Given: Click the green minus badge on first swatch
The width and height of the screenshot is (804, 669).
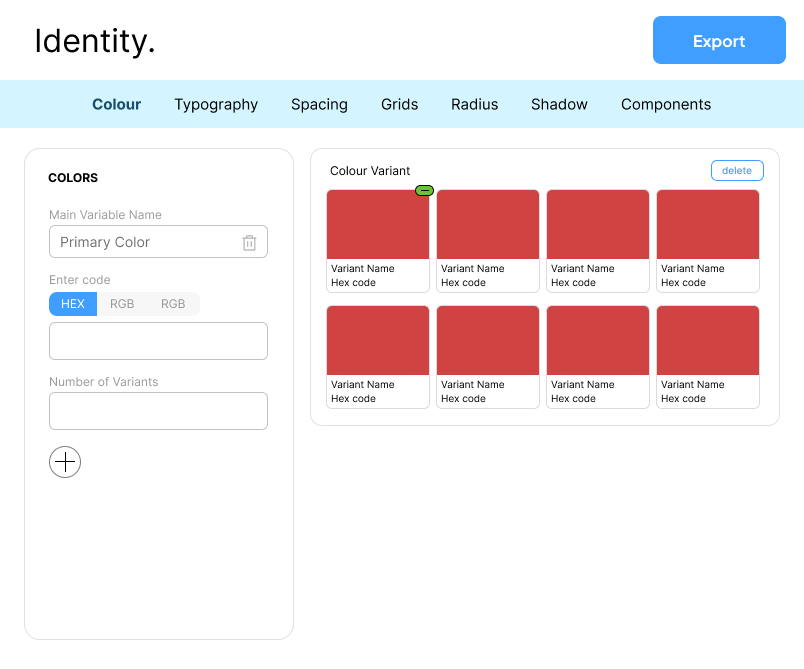Looking at the screenshot, I should (x=424, y=191).
